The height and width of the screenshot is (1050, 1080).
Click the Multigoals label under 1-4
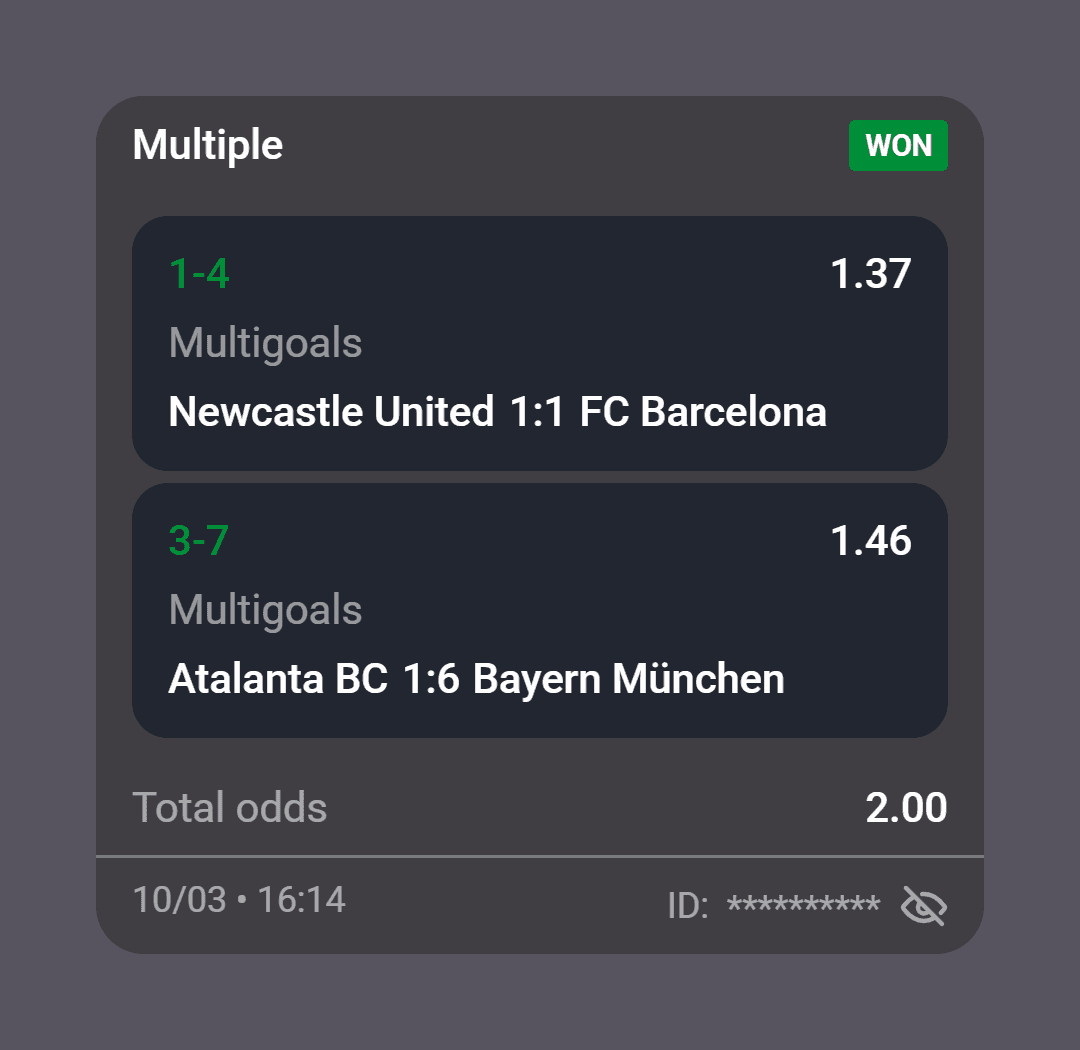click(x=265, y=343)
